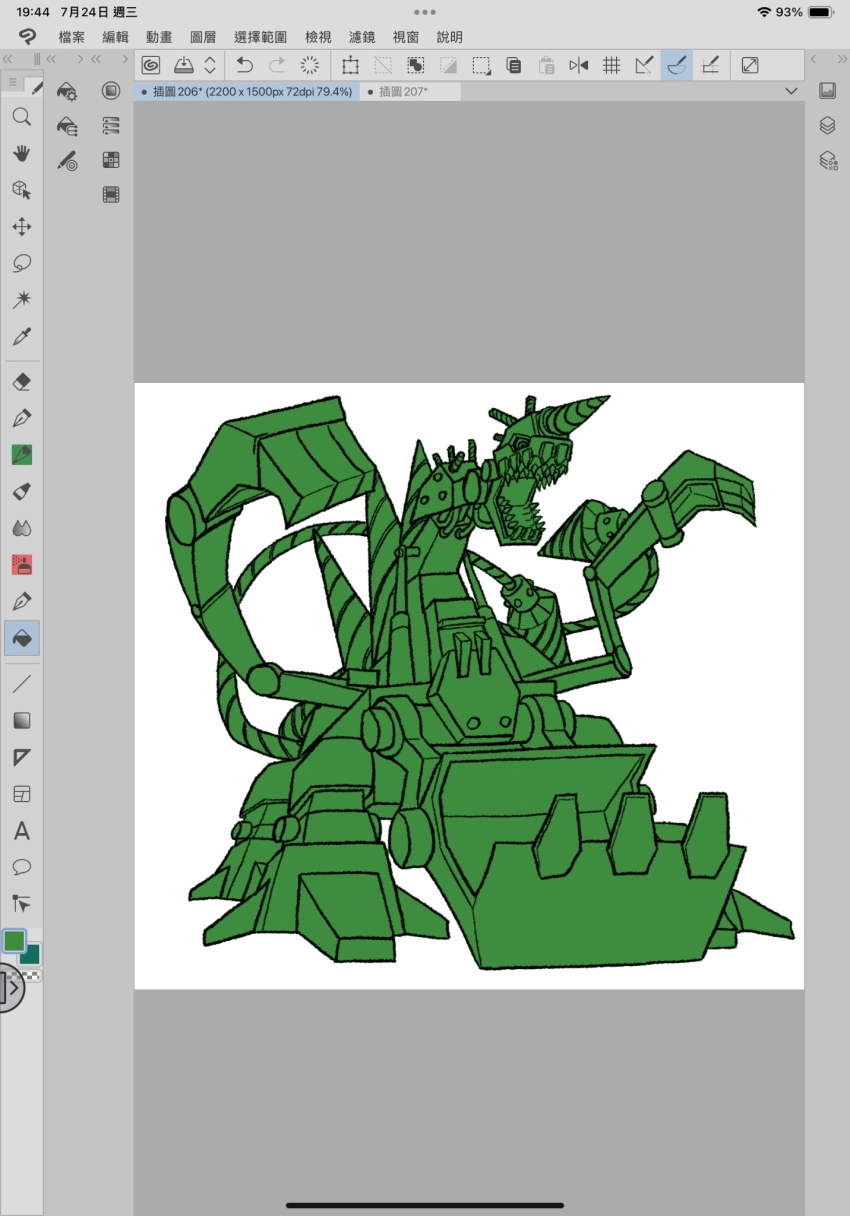The image size is (850, 1216).
Task: Open the Brush Size palette icon
Action: tap(67, 160)
